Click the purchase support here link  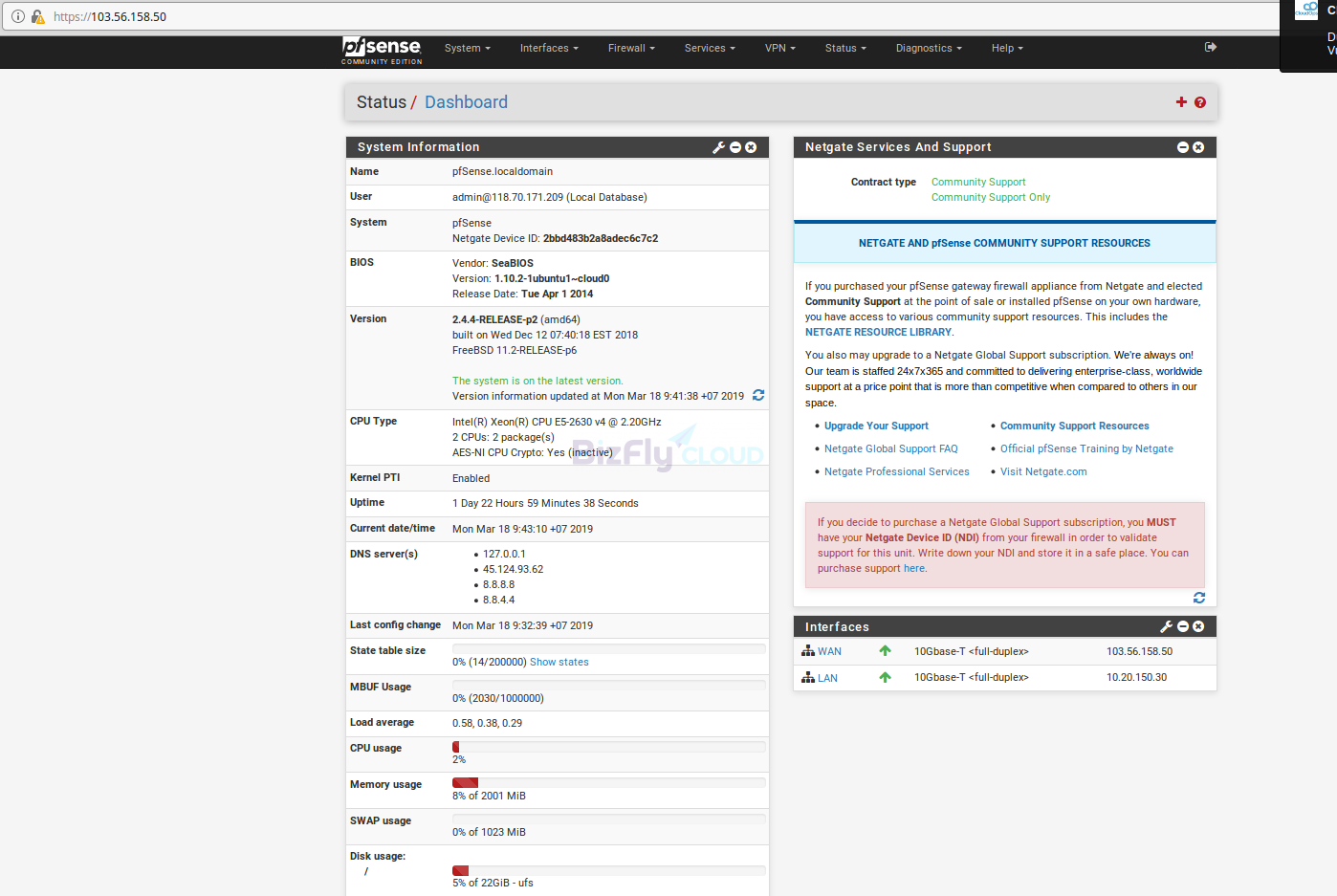click(x=914, y=568)
